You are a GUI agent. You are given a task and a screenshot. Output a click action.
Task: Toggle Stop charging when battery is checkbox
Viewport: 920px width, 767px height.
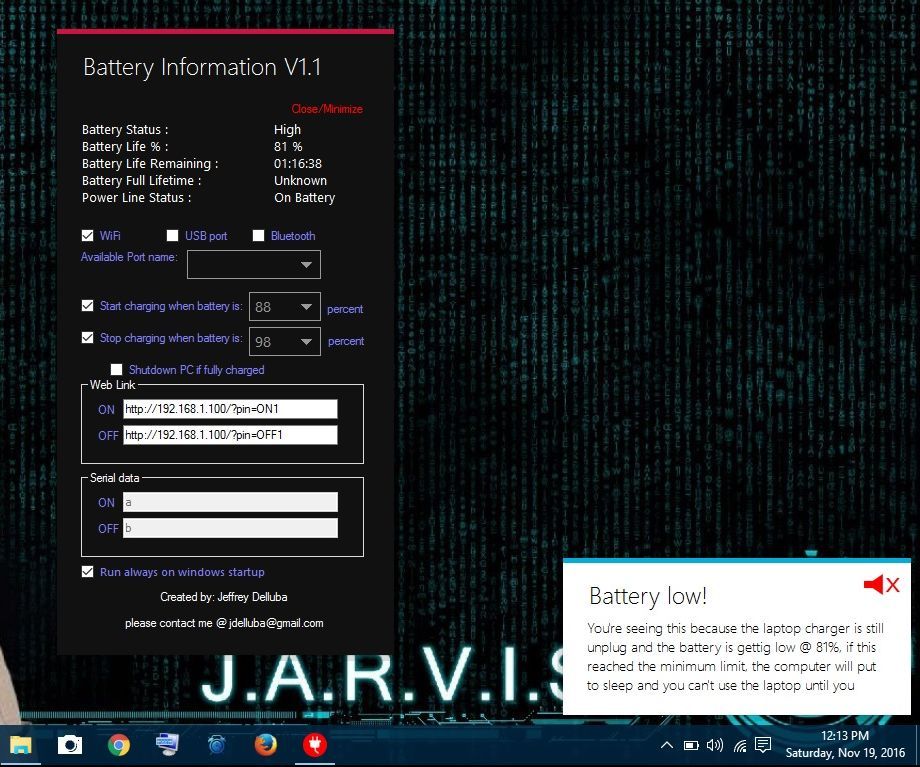pyautogui.click(x=87, y=337)
